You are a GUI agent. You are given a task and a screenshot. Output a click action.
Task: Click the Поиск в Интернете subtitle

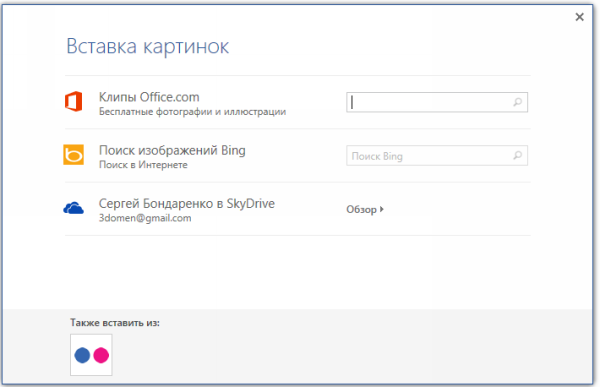click(143, 165)
